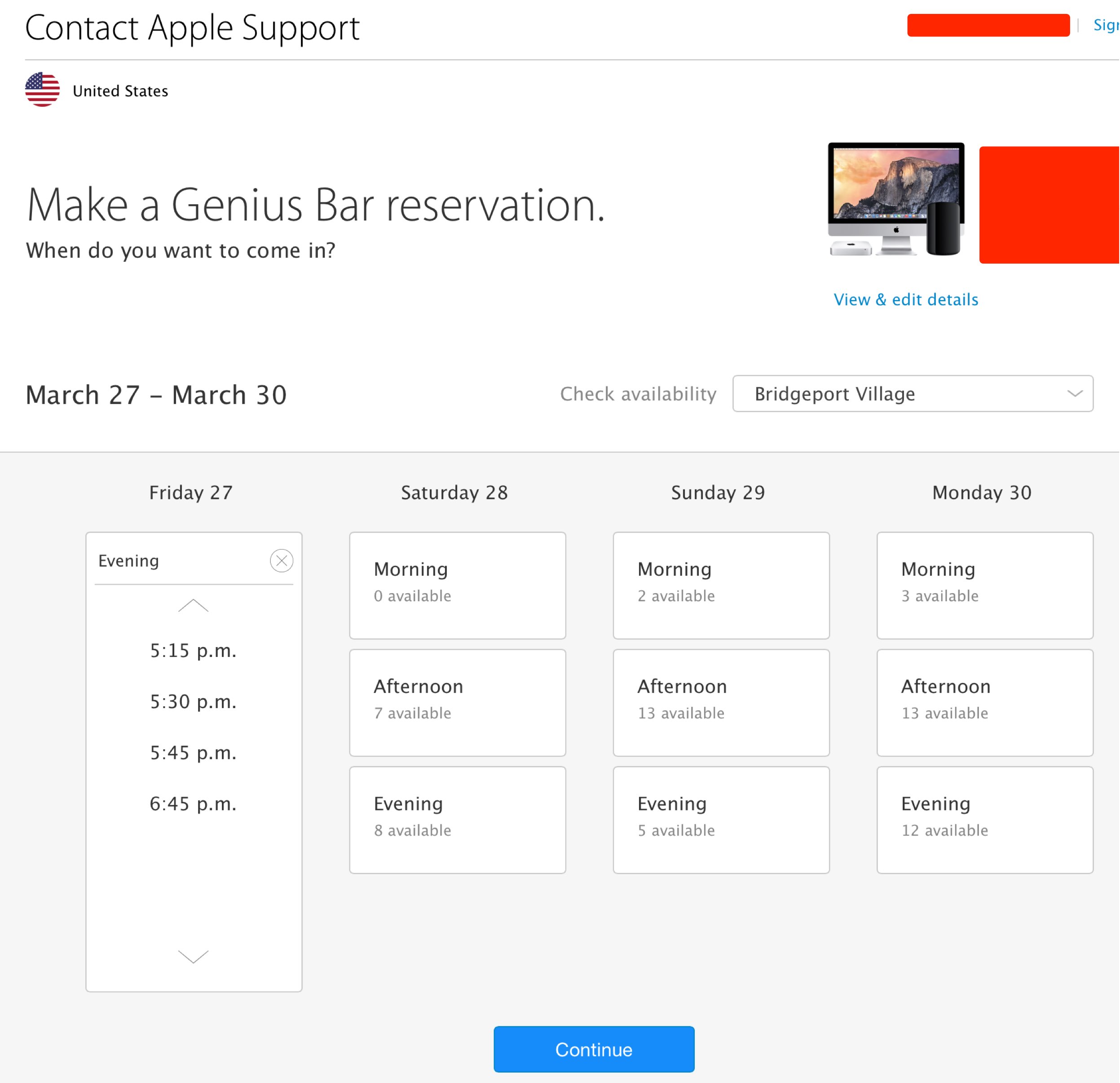1120x1083 pixels.
Task: Expand Sunday Morning with 2 available
Action: click(721, 586)
